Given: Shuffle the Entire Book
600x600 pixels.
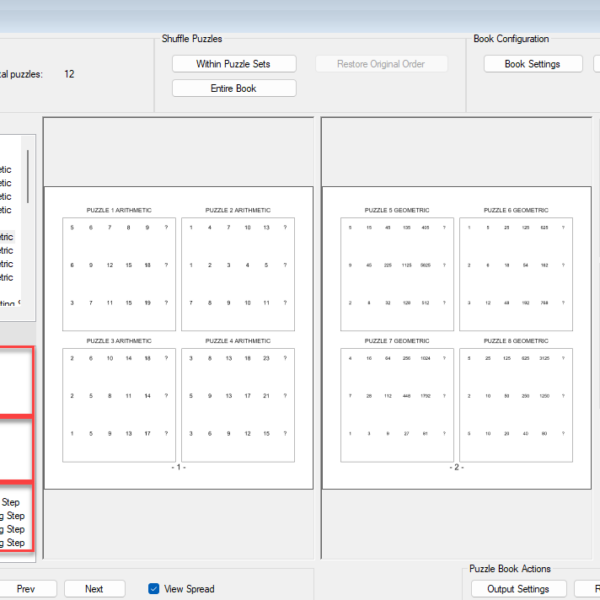Looking at the screenshot, I should (x=234, y=88).
